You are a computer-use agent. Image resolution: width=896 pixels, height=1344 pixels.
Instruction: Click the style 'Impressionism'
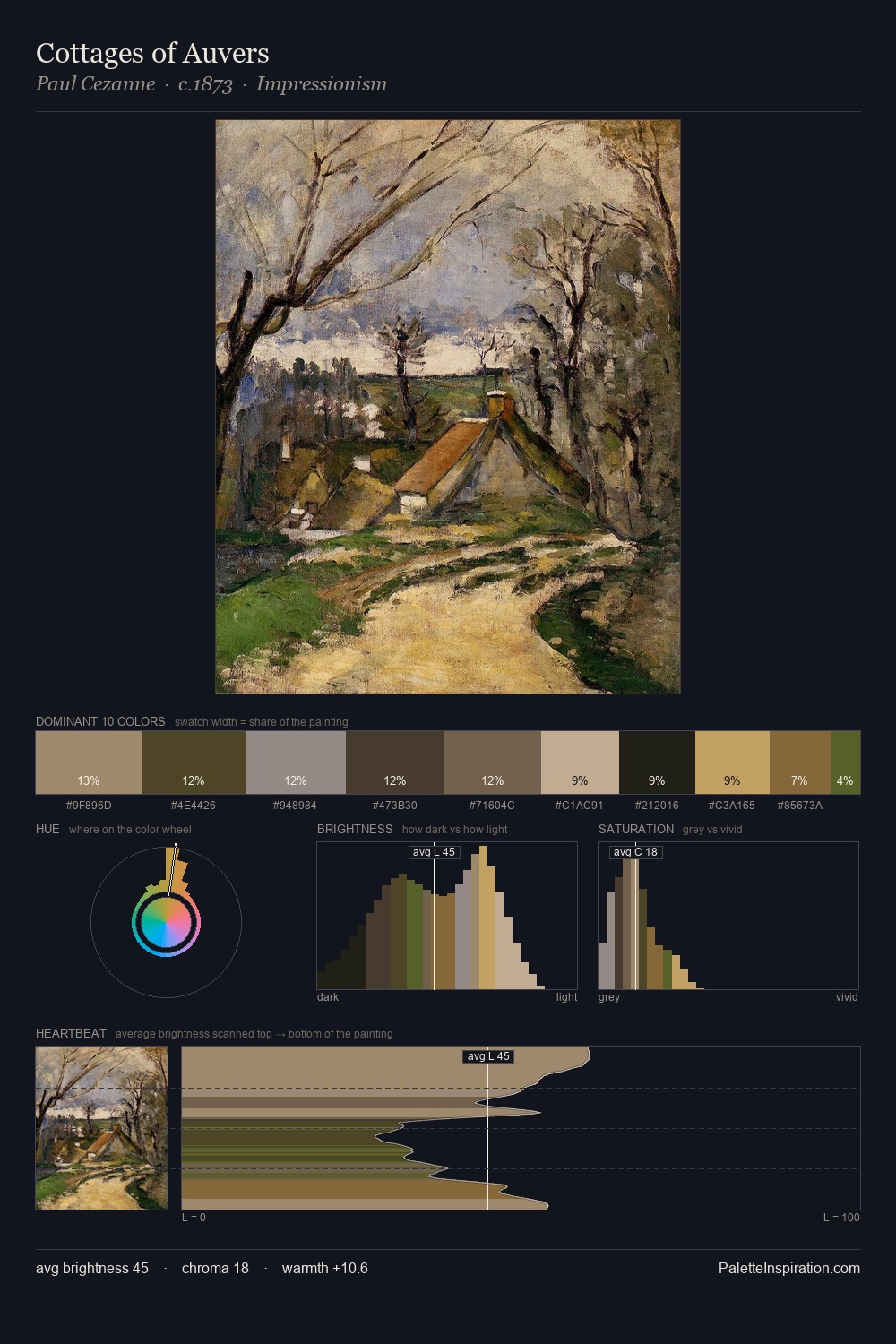tap(322, 84)
